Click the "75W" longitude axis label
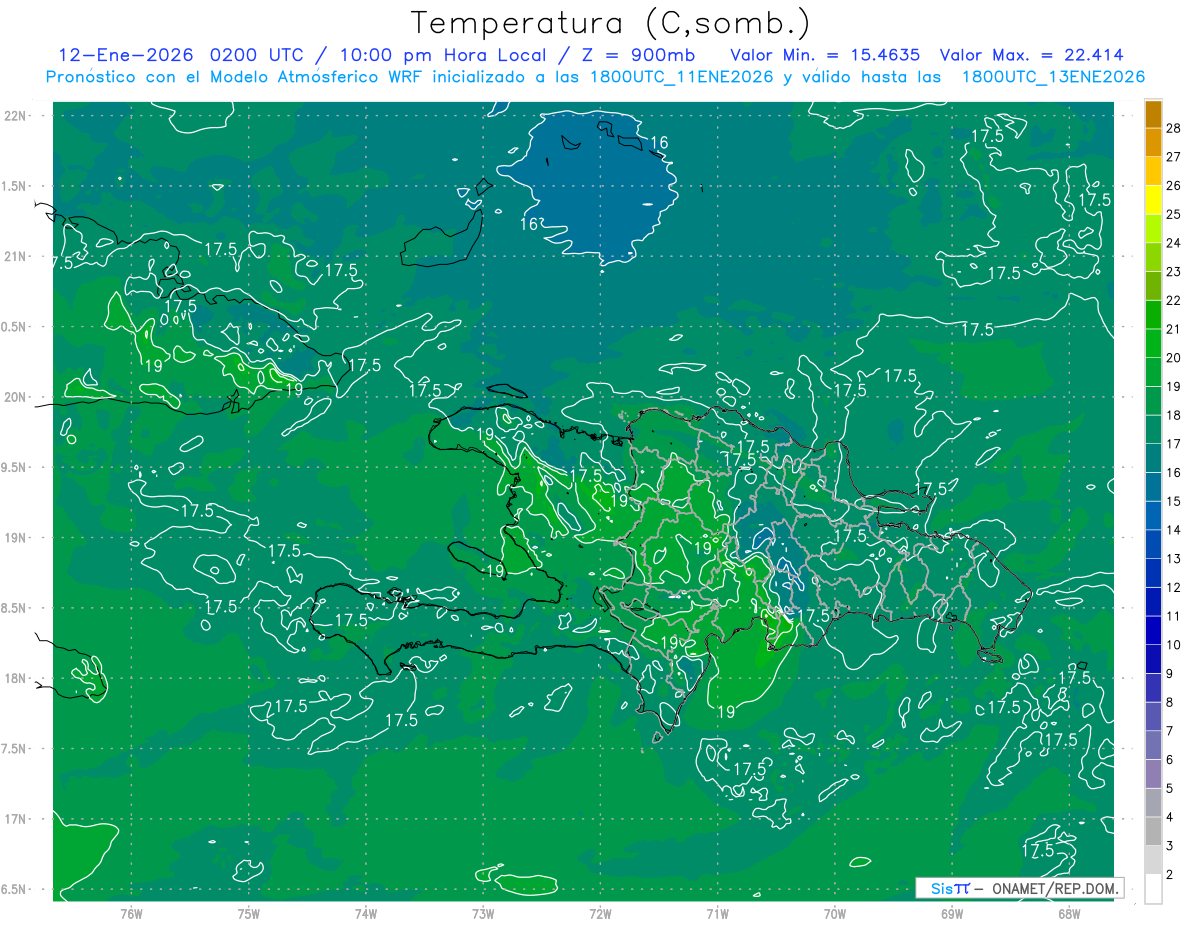The width and height of the screenshot is (1200, 927). click(x=249, y=913)
